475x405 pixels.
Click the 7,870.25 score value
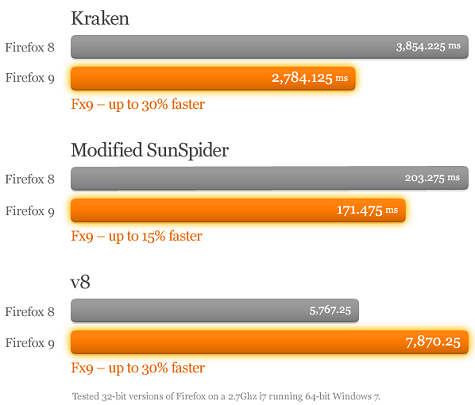coord(433,342)
